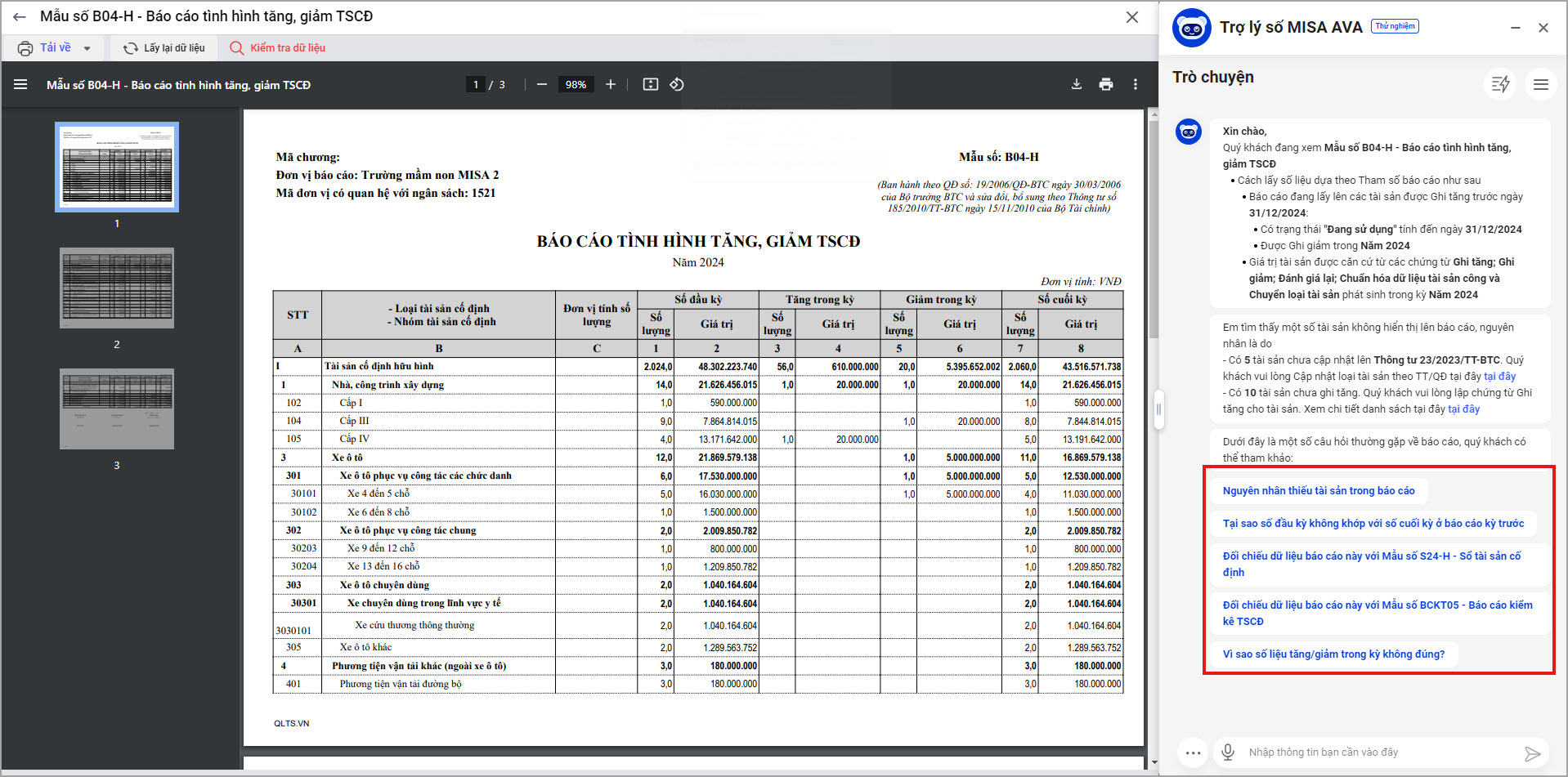Click the first tại đây link for Thông tư 23/2023
Screen dimensions: 1568x777
[1499, 377]
